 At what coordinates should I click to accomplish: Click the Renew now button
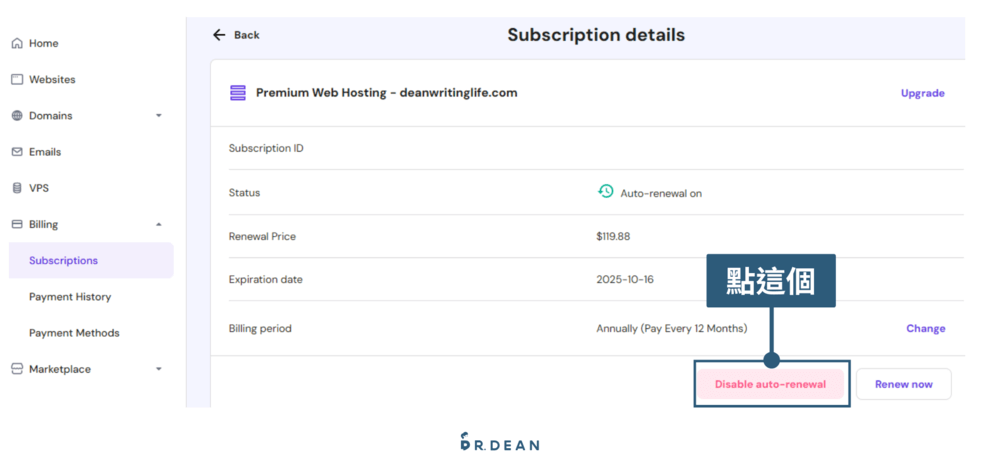[x=903, y=384]
